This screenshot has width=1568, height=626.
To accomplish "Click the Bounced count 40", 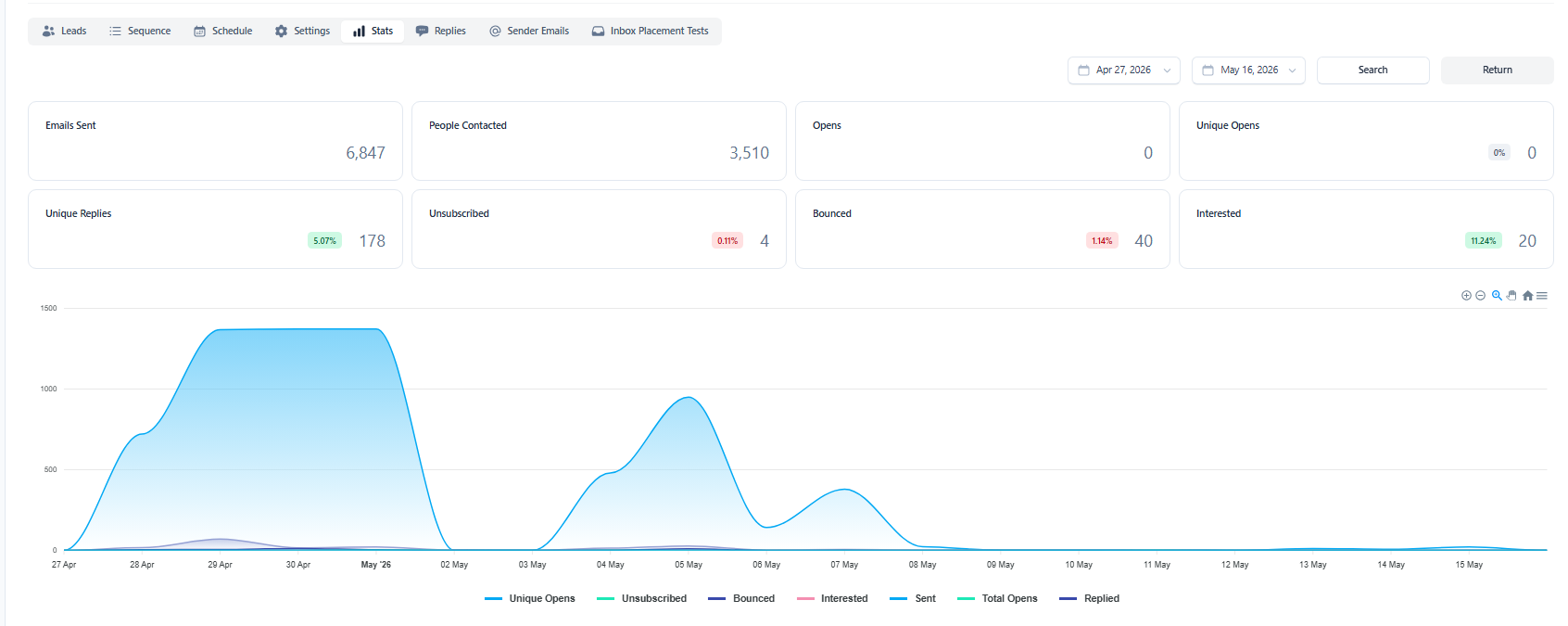I will coord(1144,241).
